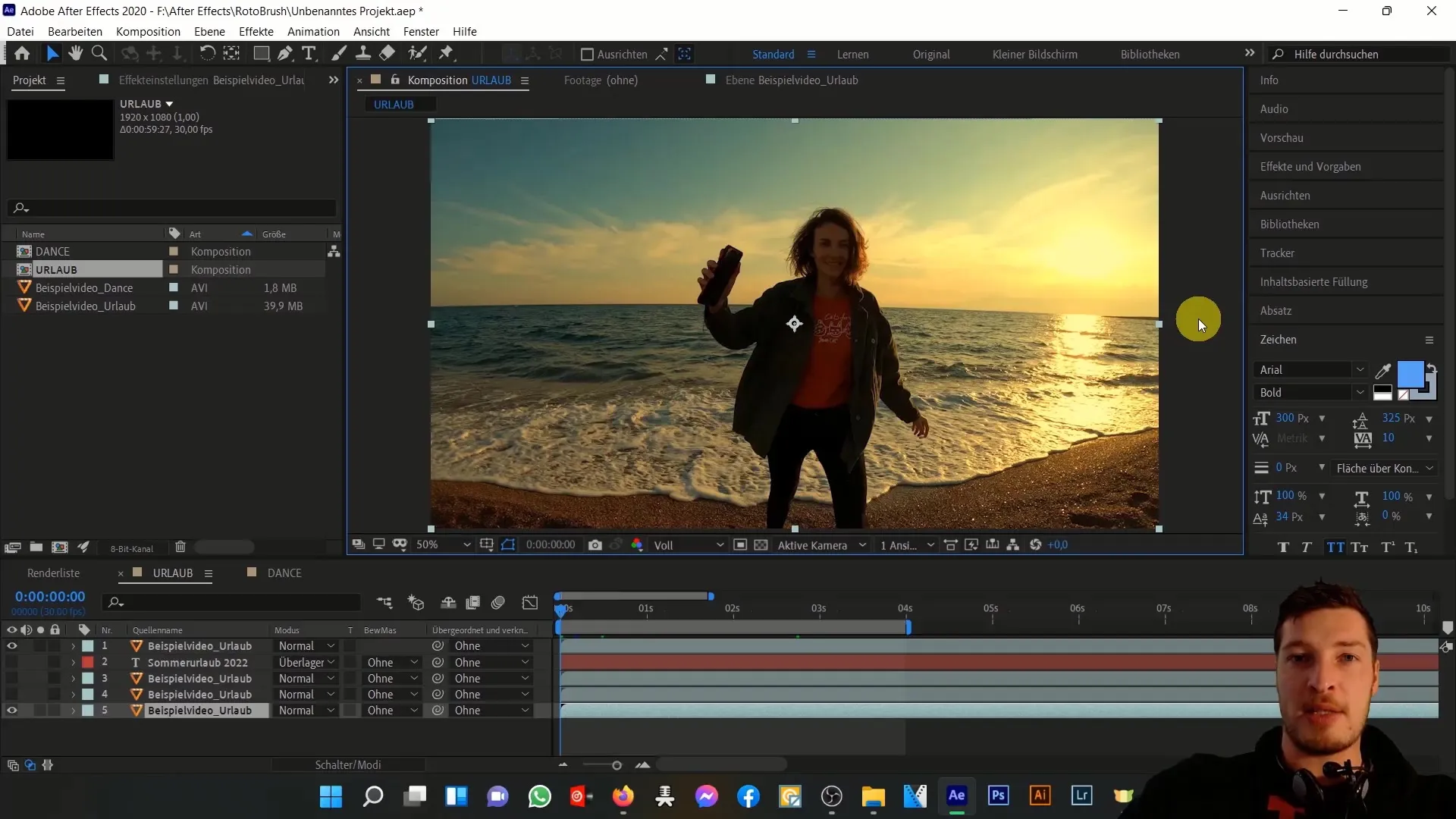Image resolution: width=1456 pixels, height=819 pixels.
Task: Switch to the Footage (ohne) tab
Action: (601, 80)
